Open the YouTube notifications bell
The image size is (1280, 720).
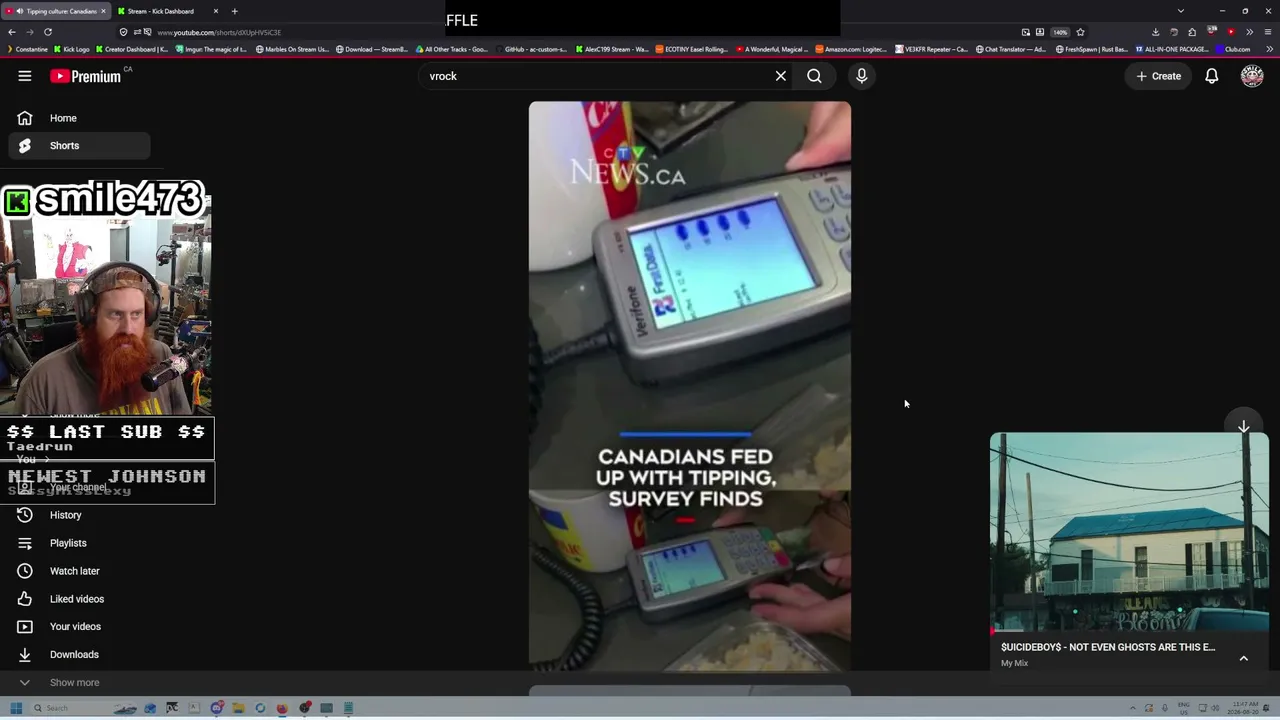tap(1211, 76)
